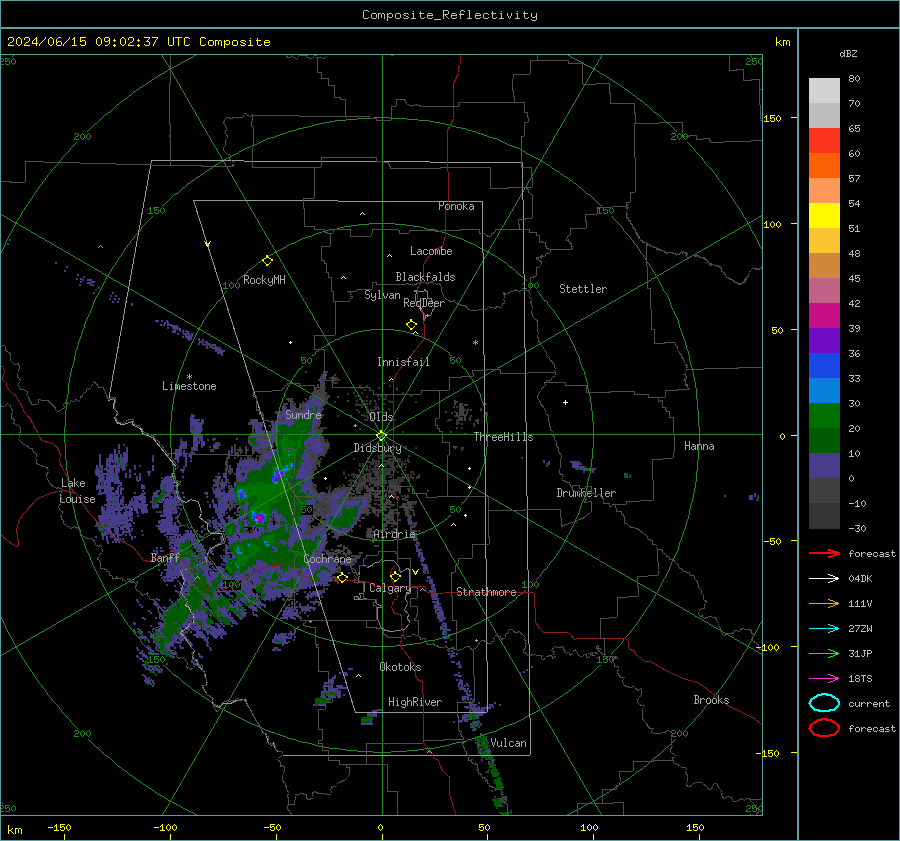The image size is (900, 841).
Task: Click the yellow diamond marker near Cochrane
Action: coord(343,577)
